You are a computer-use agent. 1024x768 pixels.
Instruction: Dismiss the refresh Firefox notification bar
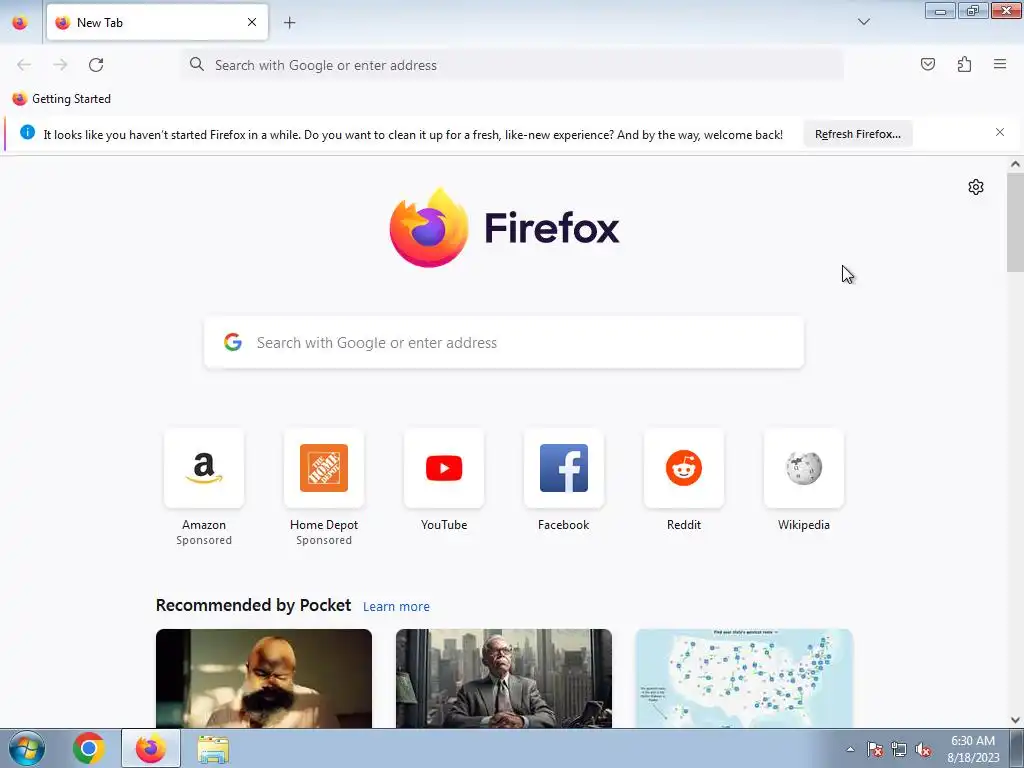coord(1000,132)
